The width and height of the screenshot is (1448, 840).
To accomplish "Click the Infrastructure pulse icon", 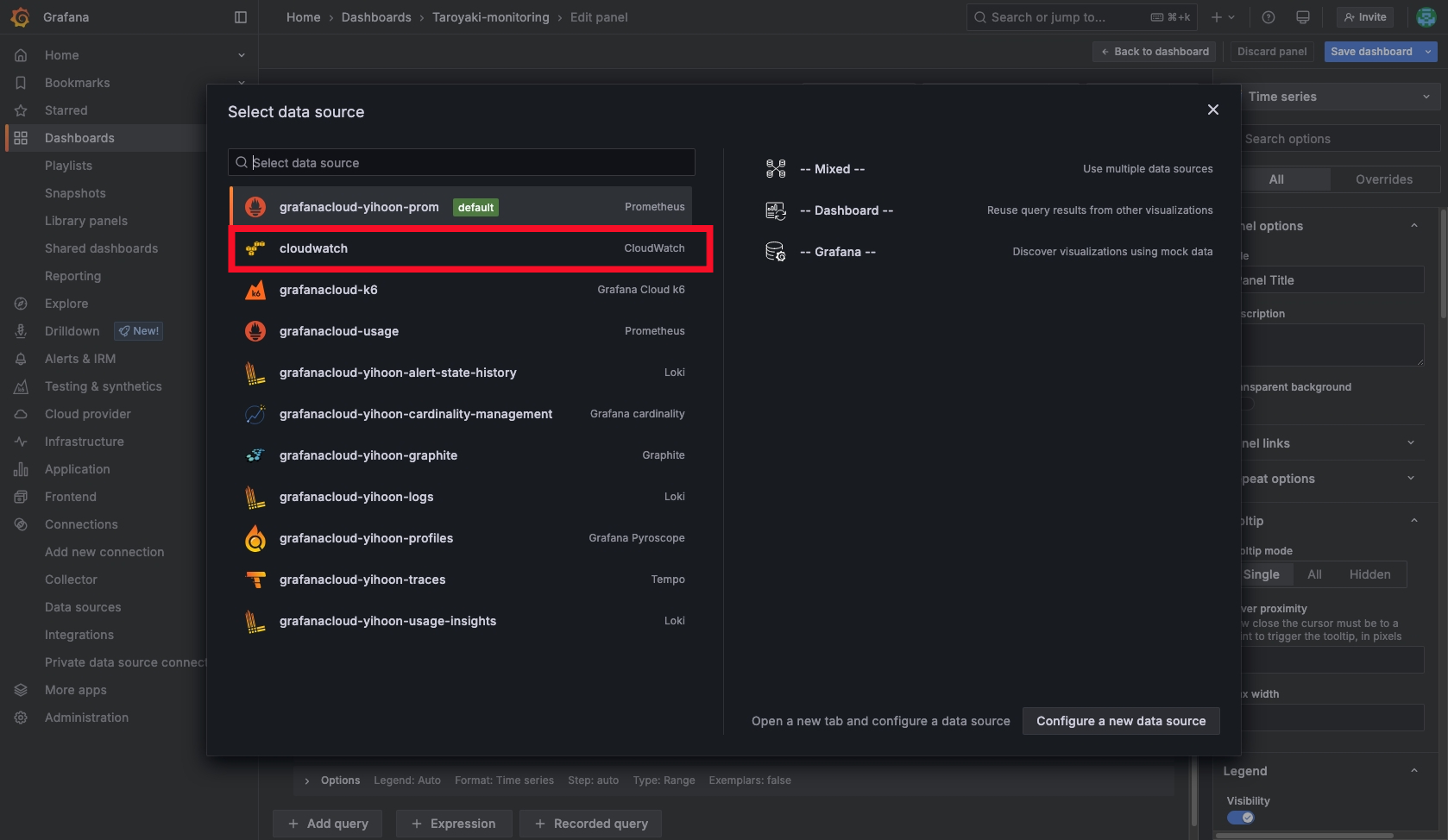I will [x=21, y=442].
